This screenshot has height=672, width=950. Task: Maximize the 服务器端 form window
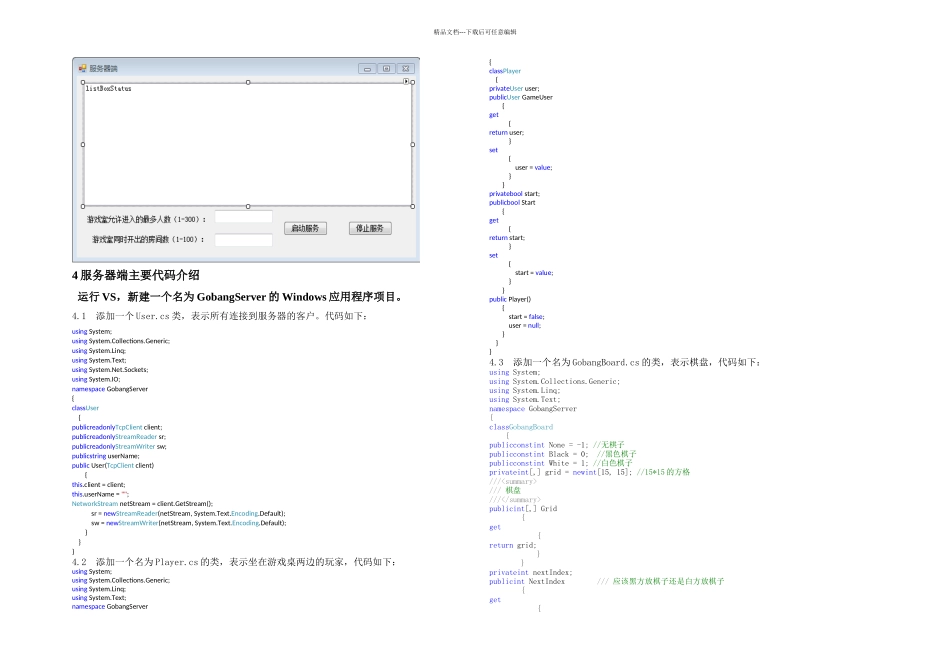coord(386,69)
